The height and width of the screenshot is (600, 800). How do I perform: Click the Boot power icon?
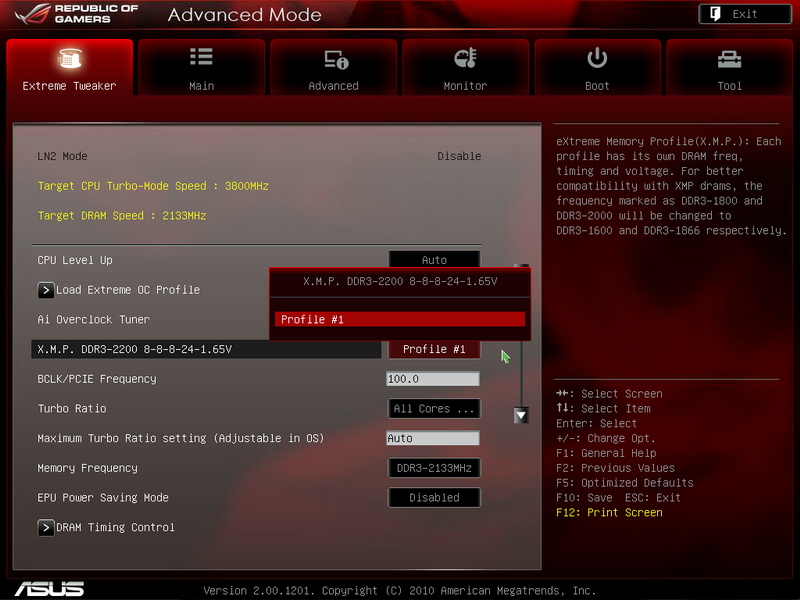597,58
